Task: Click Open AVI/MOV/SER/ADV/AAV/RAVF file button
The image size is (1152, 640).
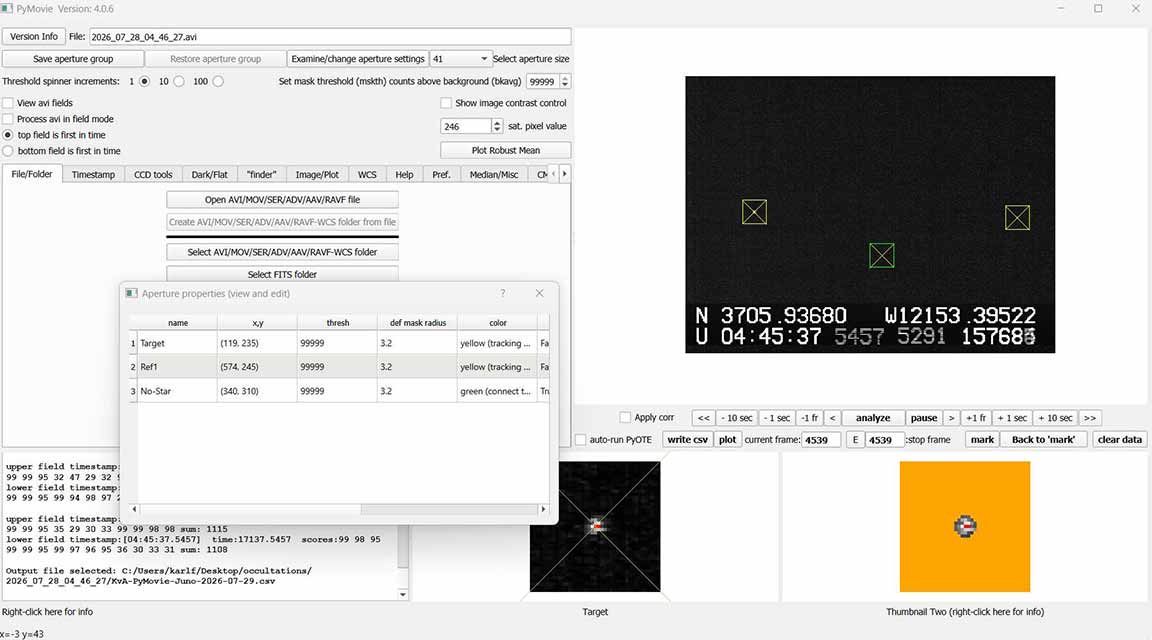Action: click(282, 200)
